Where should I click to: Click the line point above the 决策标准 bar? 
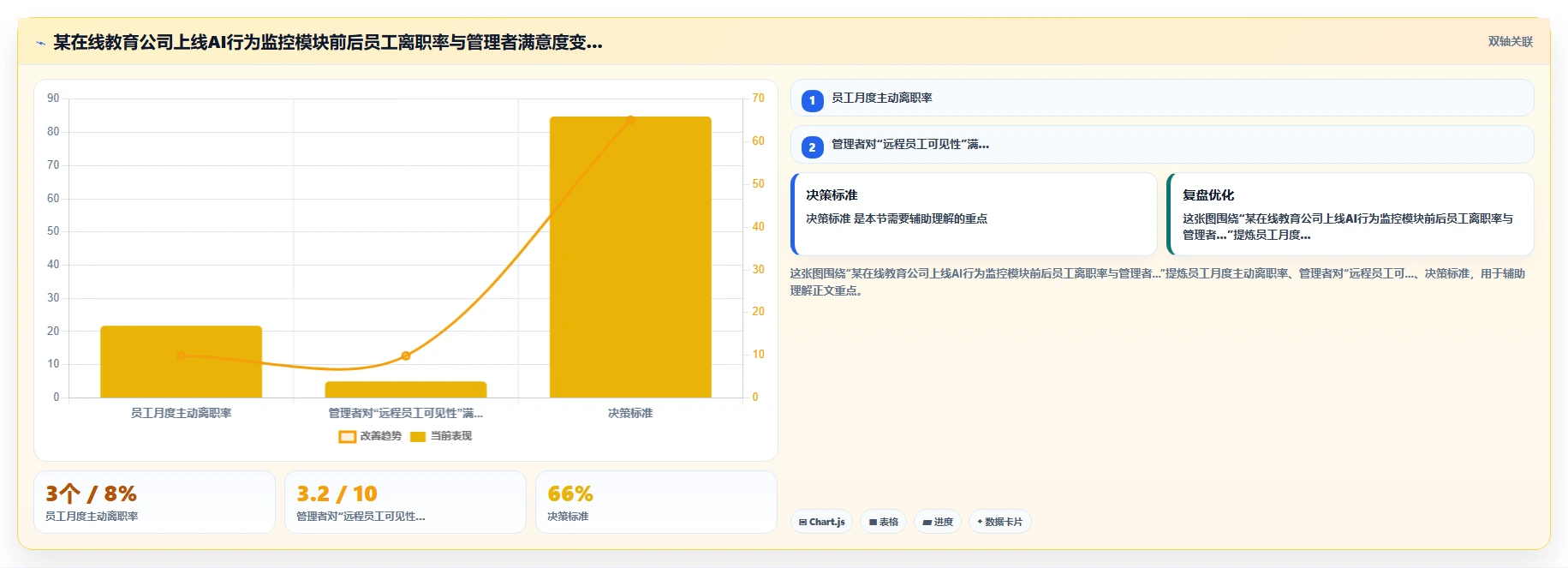630,120
